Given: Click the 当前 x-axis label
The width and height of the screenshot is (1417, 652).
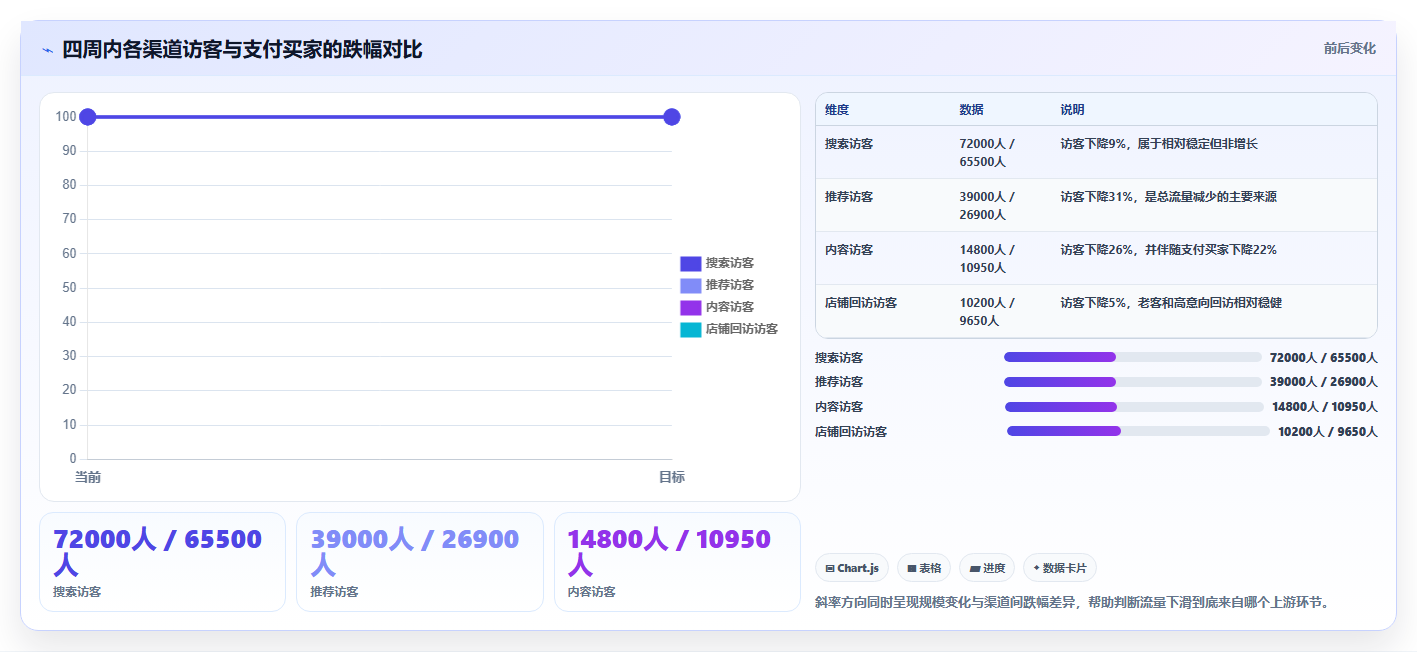Looking at the screenshot, I should (x=88, y=478).
